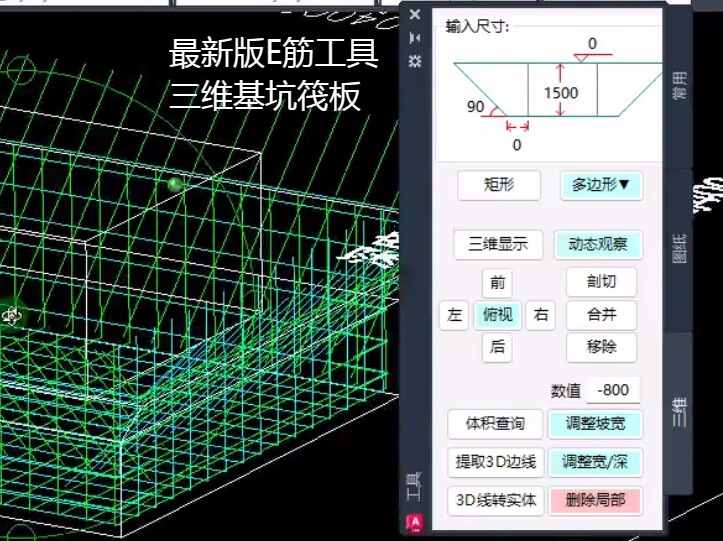
Task: Click the palette auto-hide pin icon
Action: pyautogui.click(x=416, y=38)
